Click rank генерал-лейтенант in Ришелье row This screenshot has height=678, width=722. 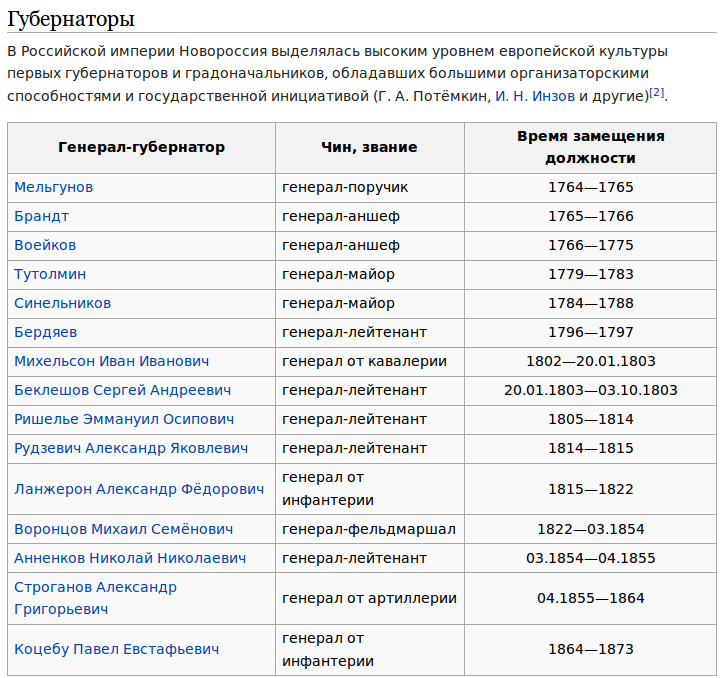coord(355,420)
